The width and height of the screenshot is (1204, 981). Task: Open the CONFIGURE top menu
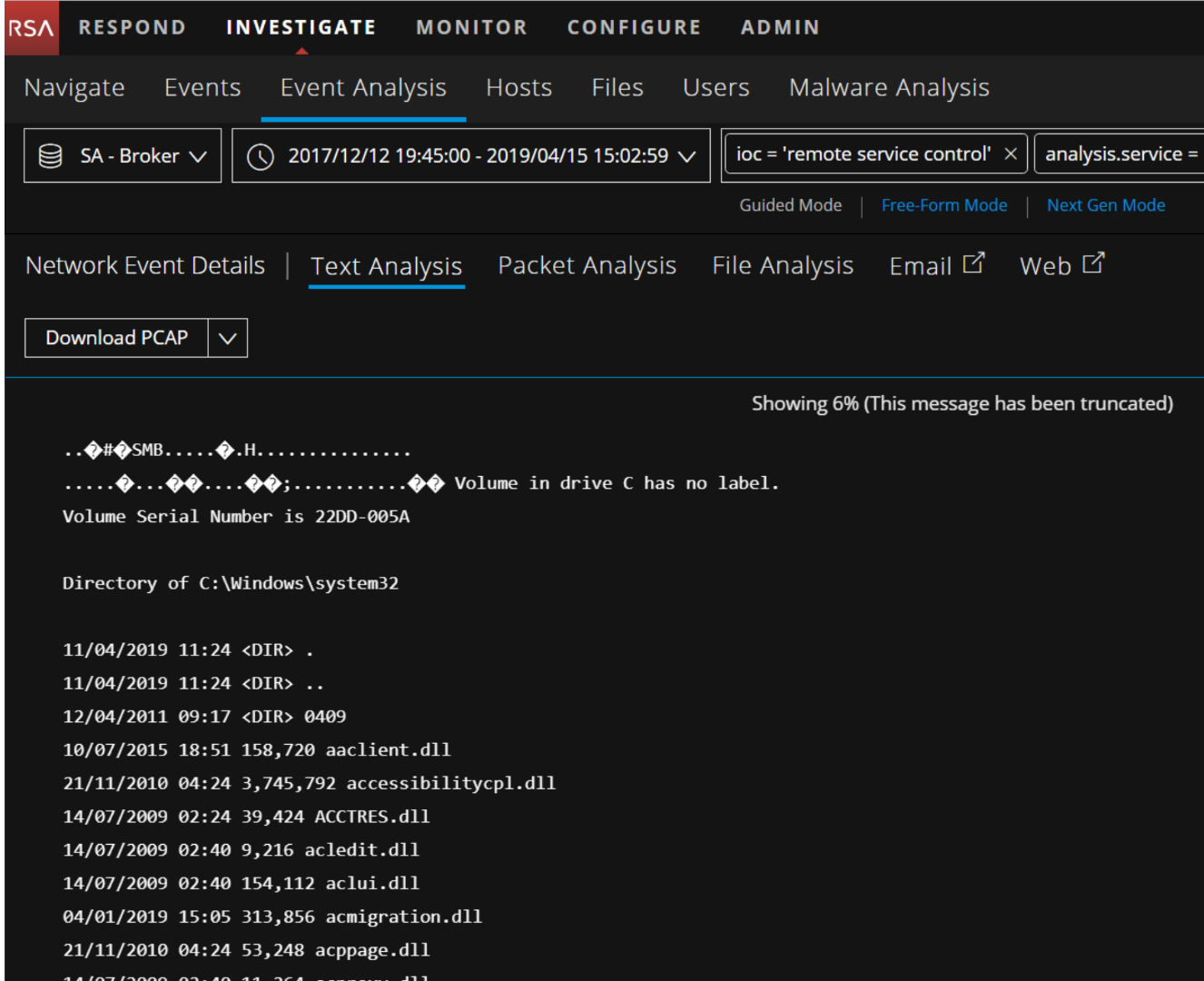pos(634,27)
